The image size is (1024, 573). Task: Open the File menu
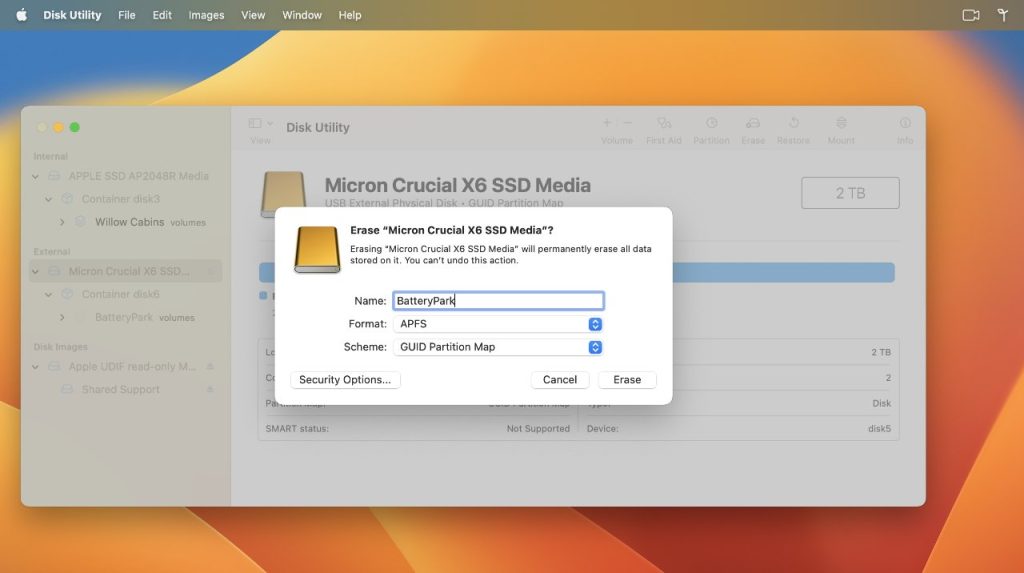127,15
